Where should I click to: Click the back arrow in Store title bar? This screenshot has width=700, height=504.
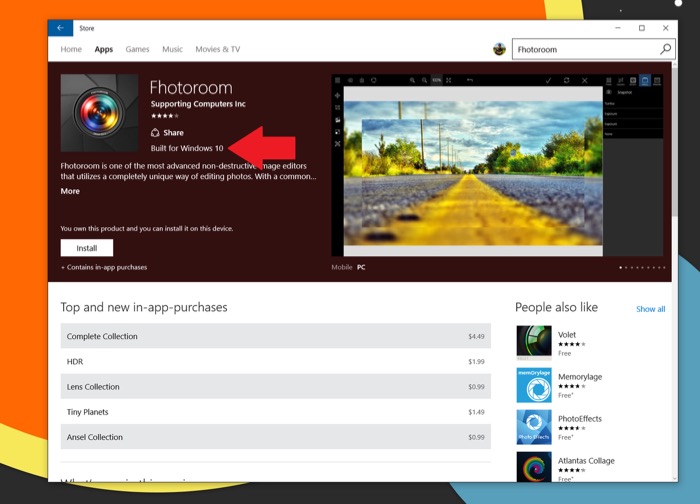(60, 28)
